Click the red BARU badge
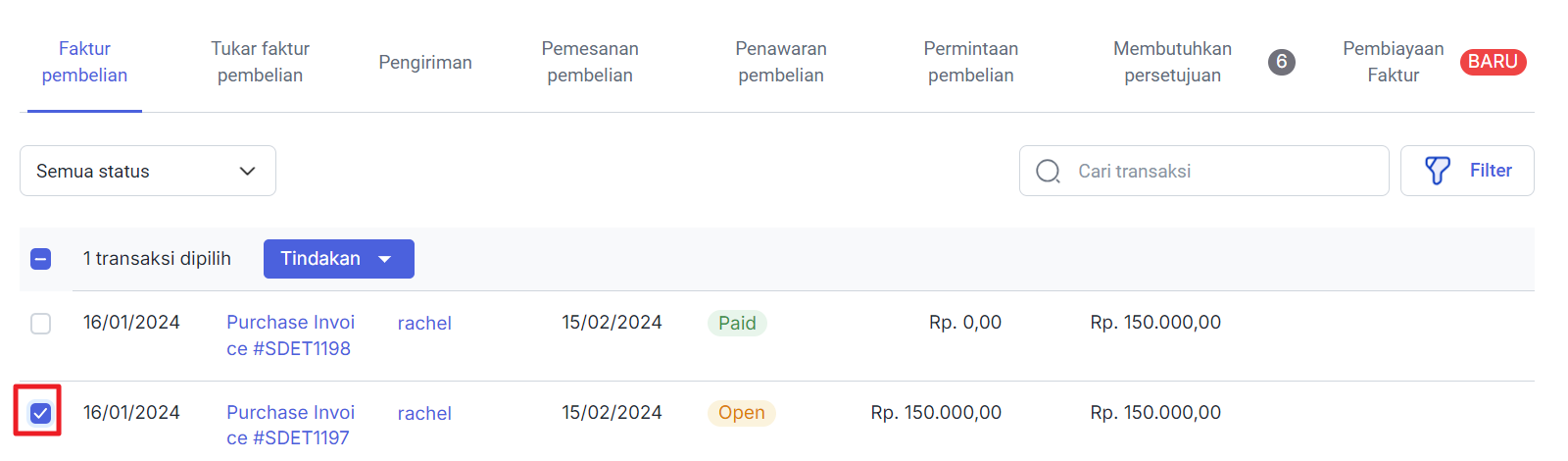This screenshot has height=461, width=1568. coord(1493,62)
